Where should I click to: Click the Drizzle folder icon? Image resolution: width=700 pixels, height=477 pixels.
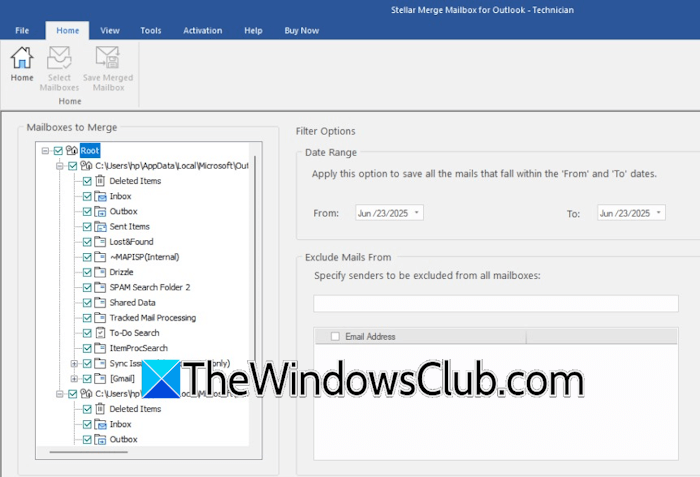(x=100, y=272)
